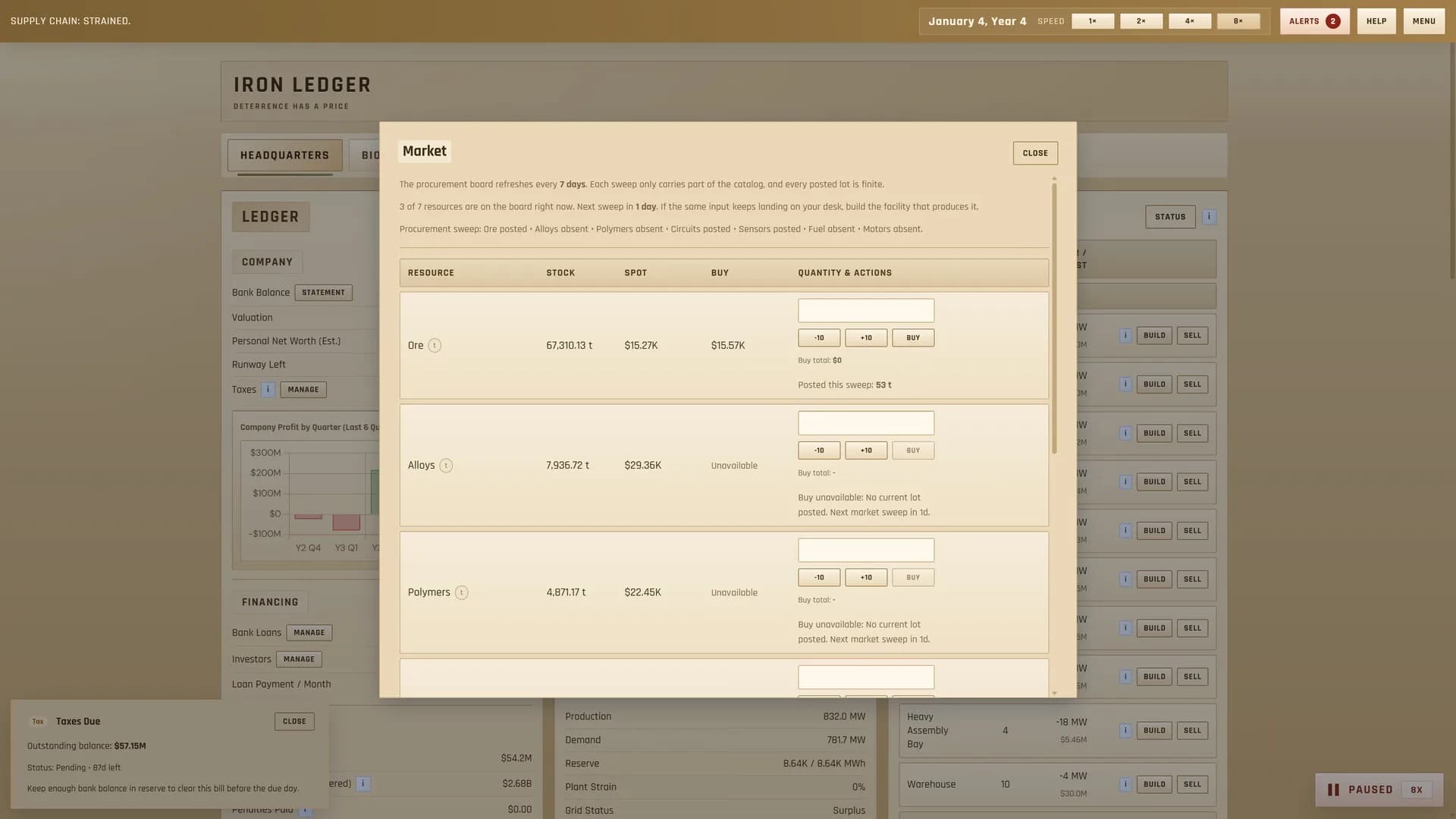
Task: Sell a Heavy Assembly Bay
Action: point(1192,731)
